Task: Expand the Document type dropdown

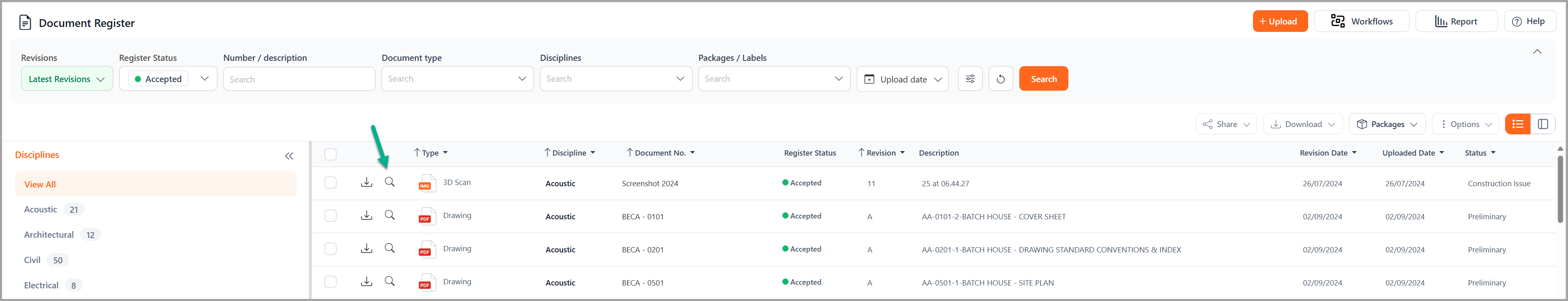Action: click(457, 79)
